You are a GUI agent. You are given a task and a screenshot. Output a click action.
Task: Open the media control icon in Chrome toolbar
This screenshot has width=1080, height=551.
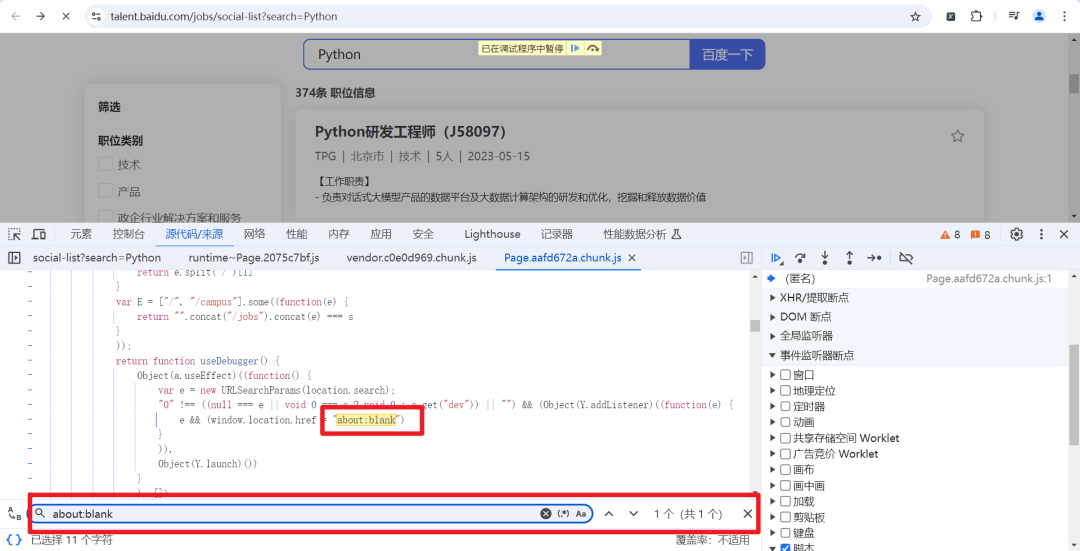coord(1013,16)
